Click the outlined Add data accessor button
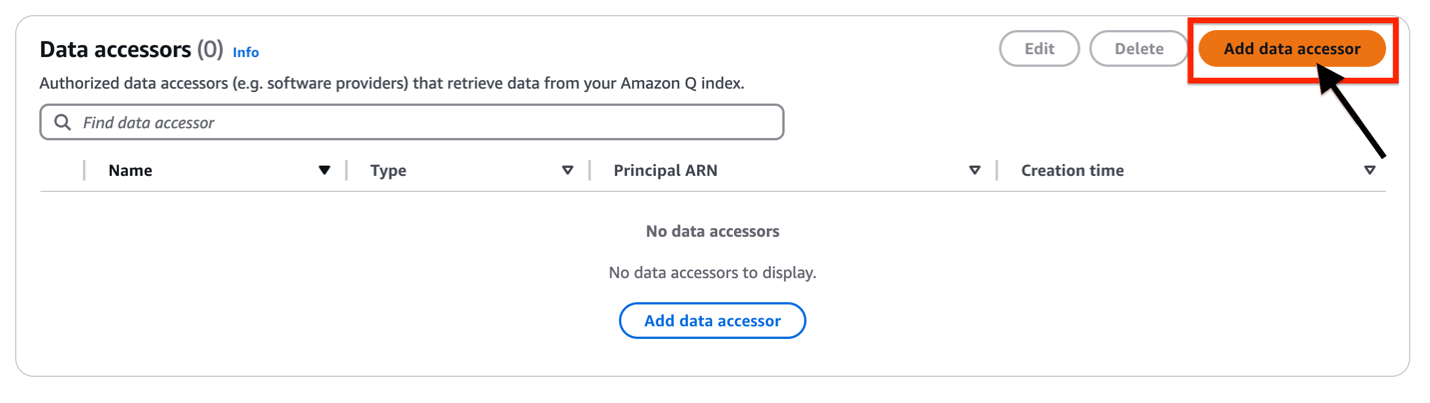The width and height of the screenshot is (1430, 403). (x=712, y=321)
